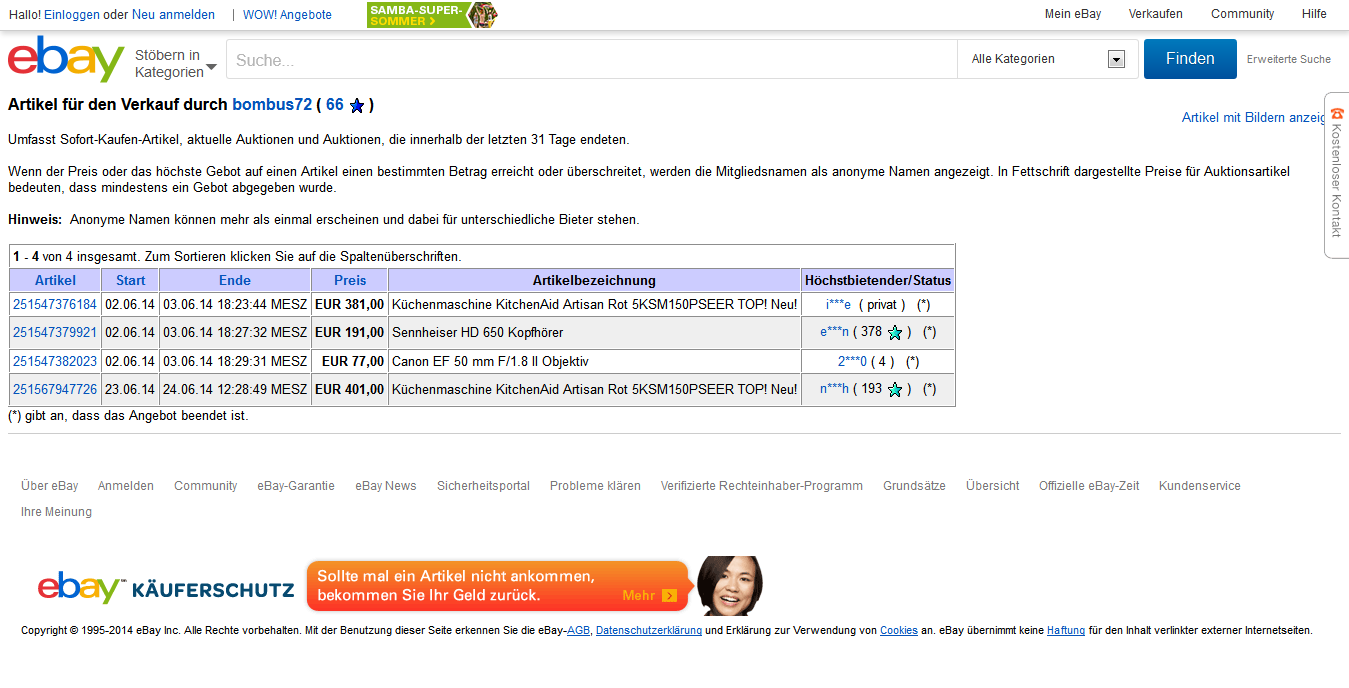
Task: Click the eBay logo
Action: click(66, 60)
